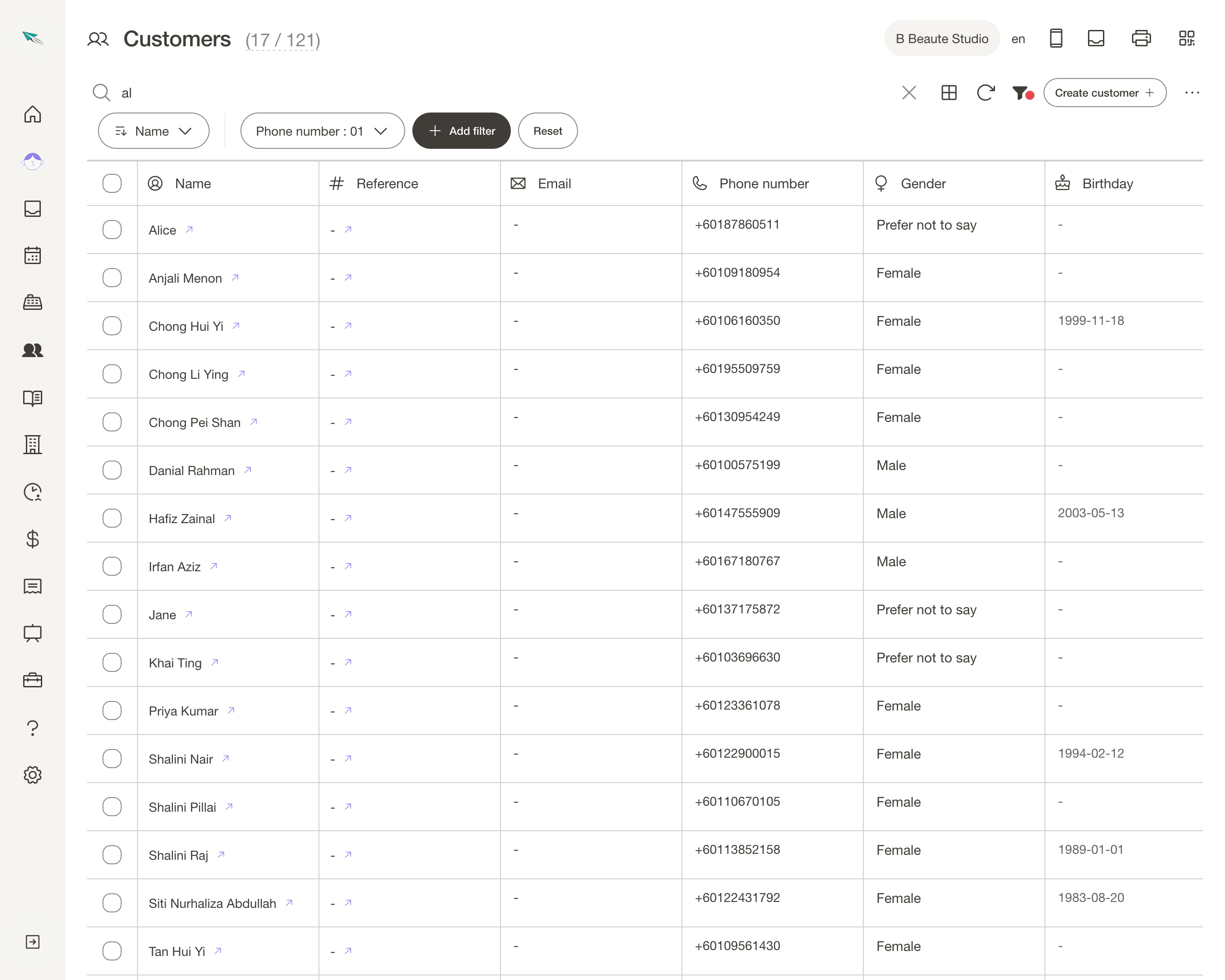Expand the Phone number : 01 filter dropdown
Image resolution: width=1225 pixels, height=980 pixels.
pos(322,131)
